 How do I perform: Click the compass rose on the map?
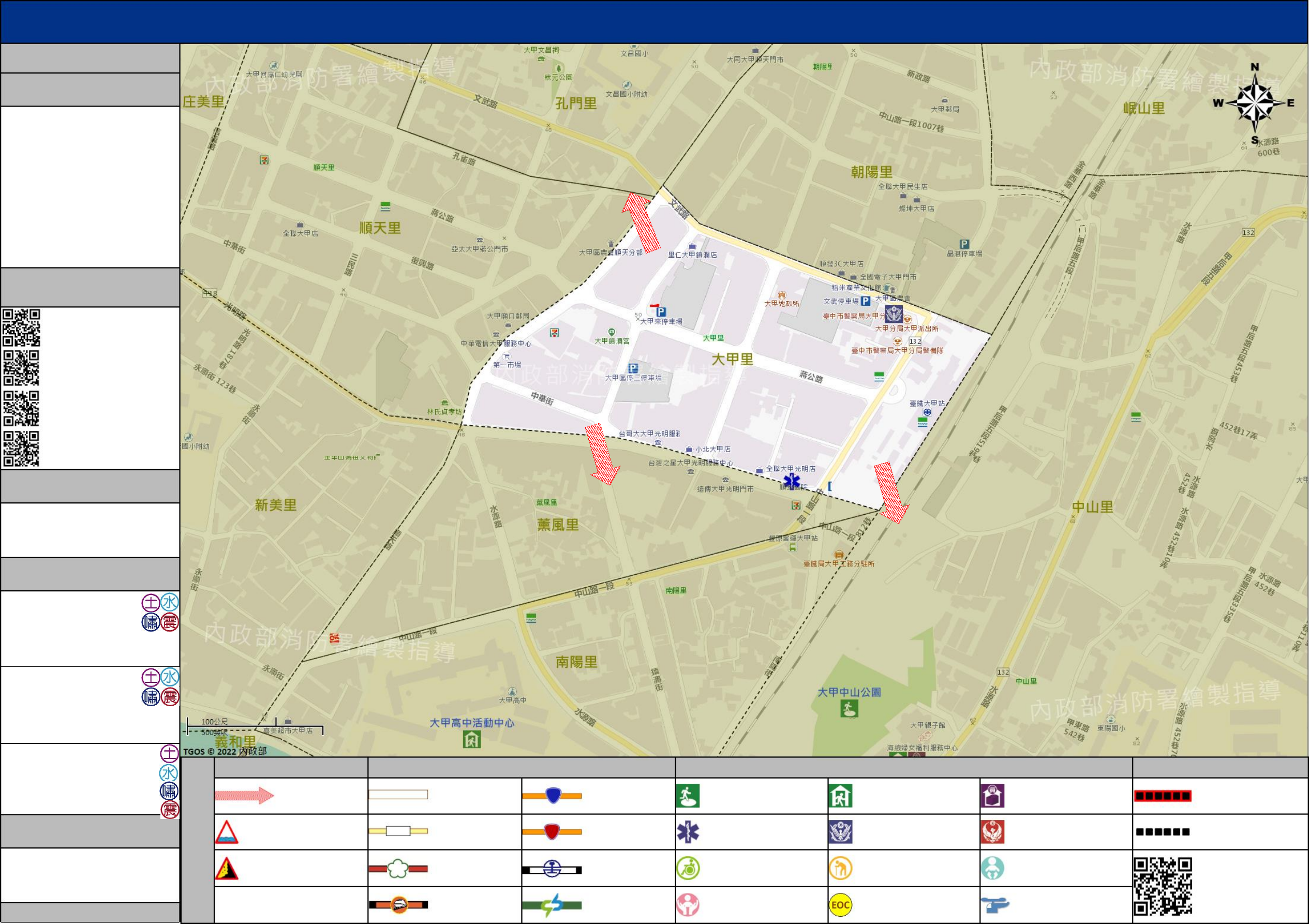tap(1255, 103)
